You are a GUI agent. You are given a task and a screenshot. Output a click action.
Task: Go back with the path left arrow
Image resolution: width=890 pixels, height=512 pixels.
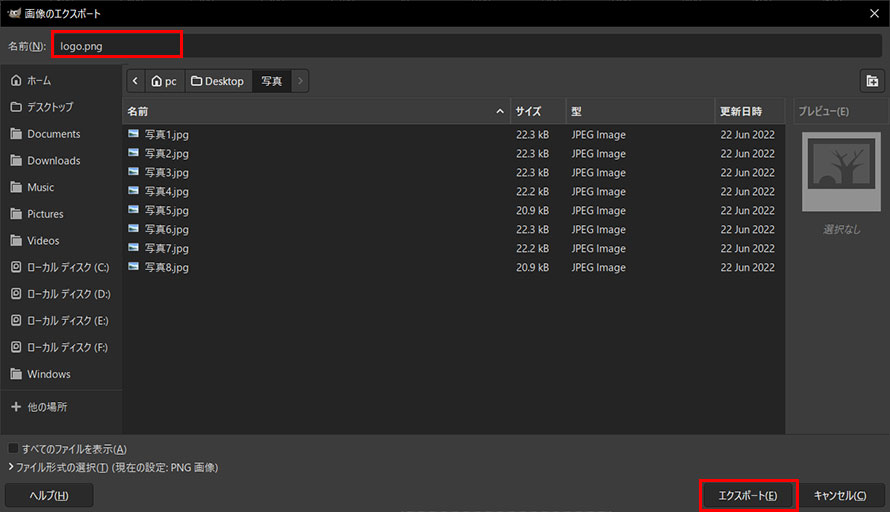click(135, 81)
